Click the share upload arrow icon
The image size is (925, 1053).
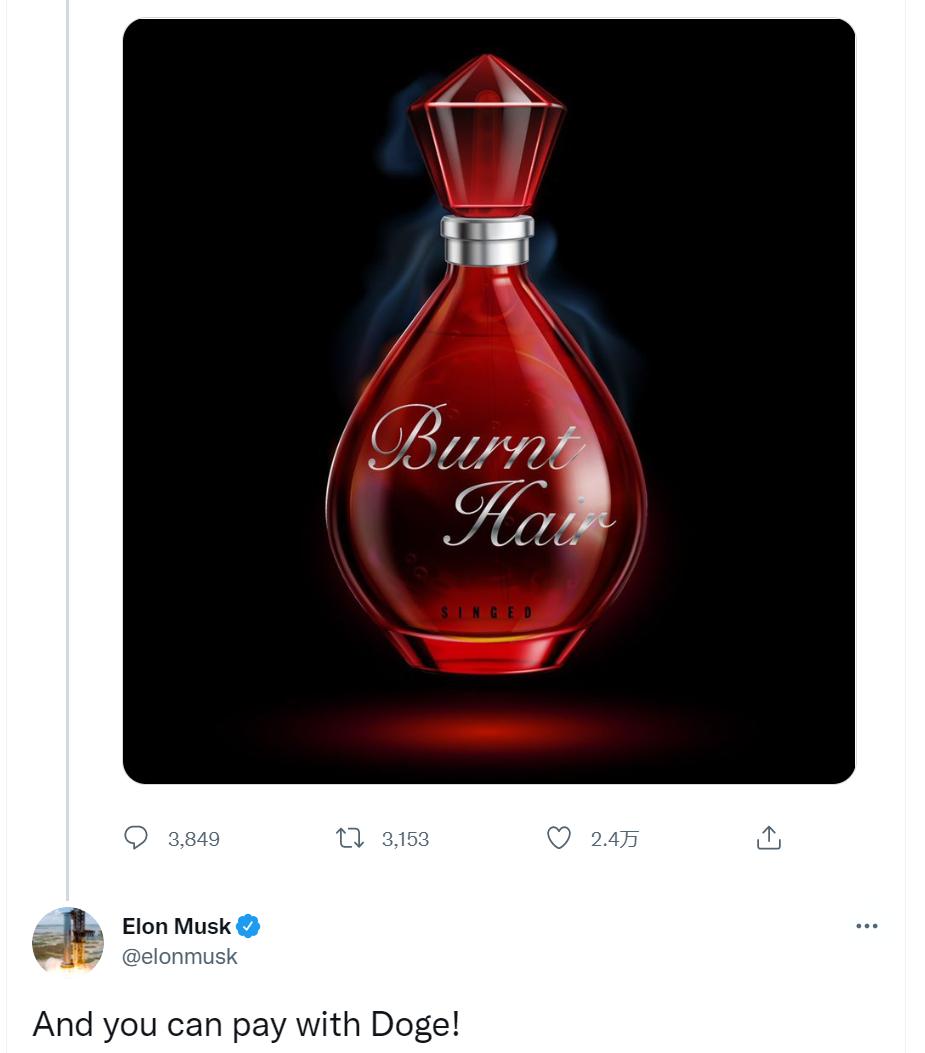(x=768, y=839)
